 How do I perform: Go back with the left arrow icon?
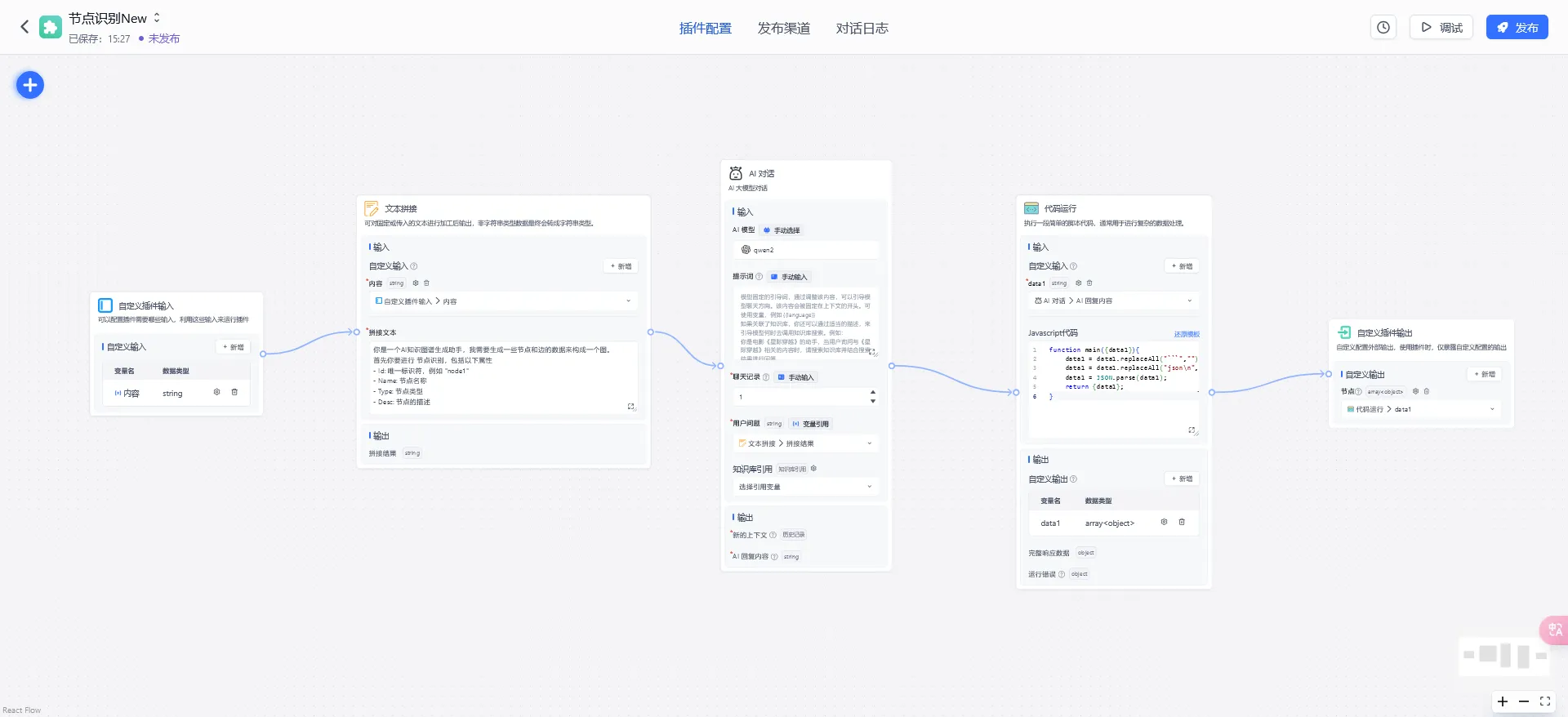(x=24, y=27)
